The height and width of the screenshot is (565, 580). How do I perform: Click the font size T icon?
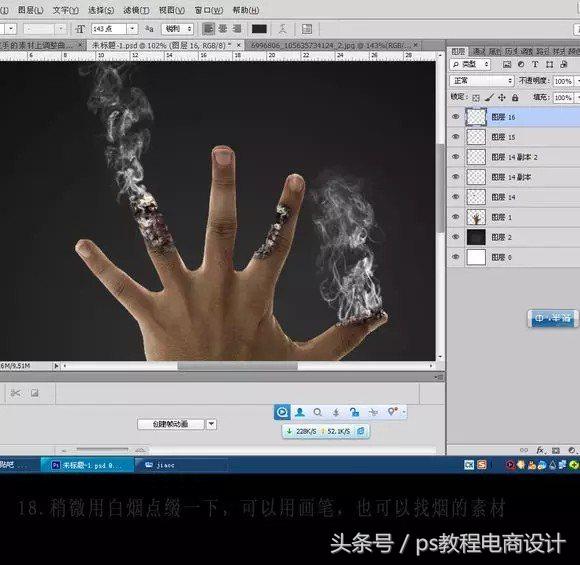tap(80, 29)
